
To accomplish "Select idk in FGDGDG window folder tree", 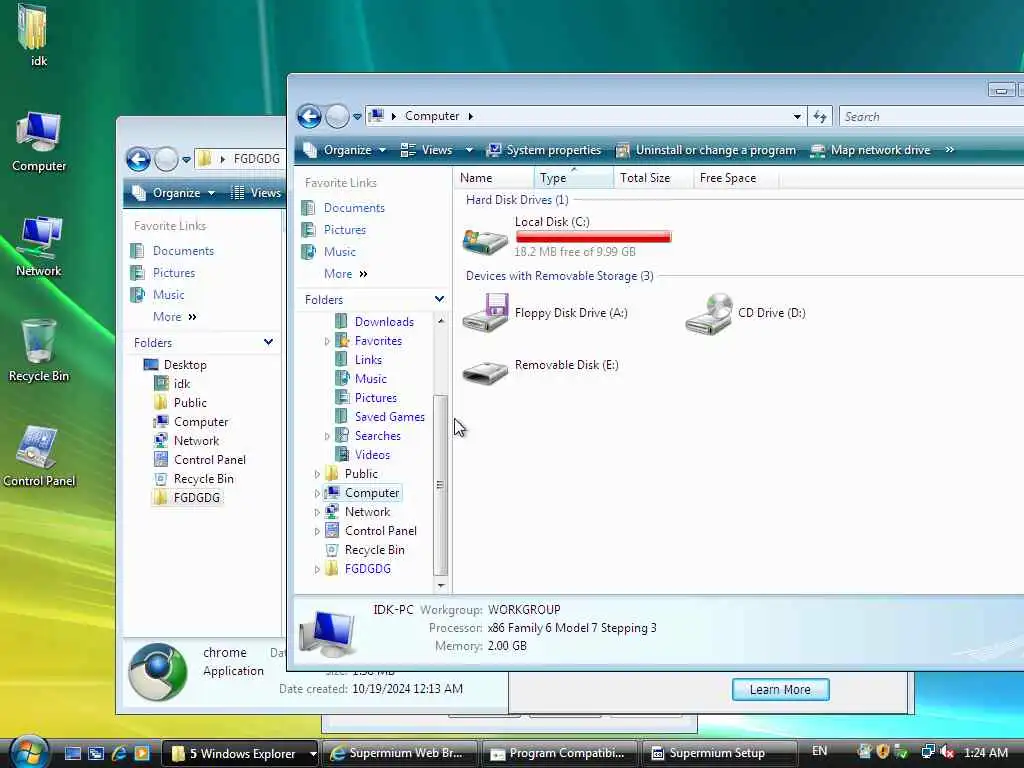I will click(182, 384).
